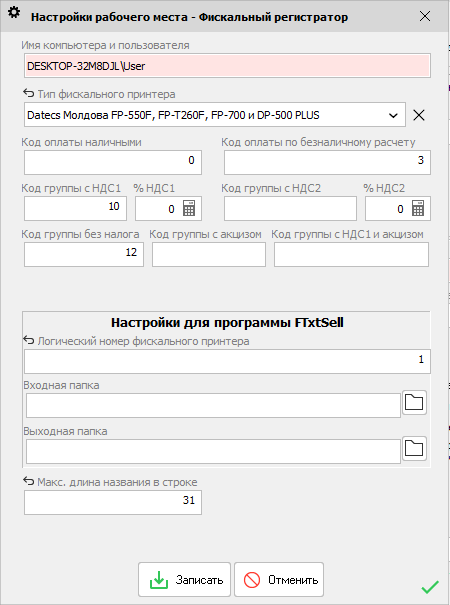This screenshot has width=450, height=605.
Task: Focus the Код оплаты наличными field
Action: point(113,162)
